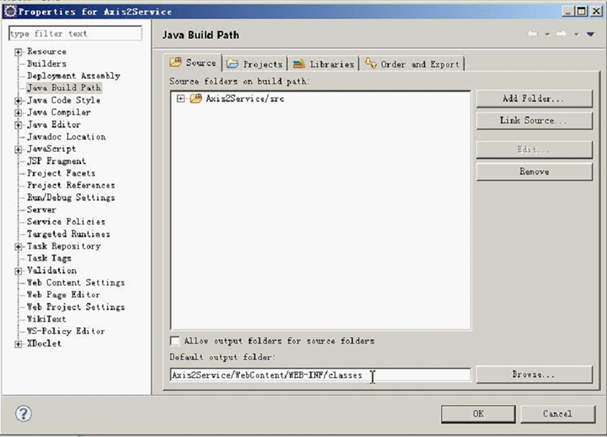Select Targeted Runtimes in the tree

tap(69, 234)
